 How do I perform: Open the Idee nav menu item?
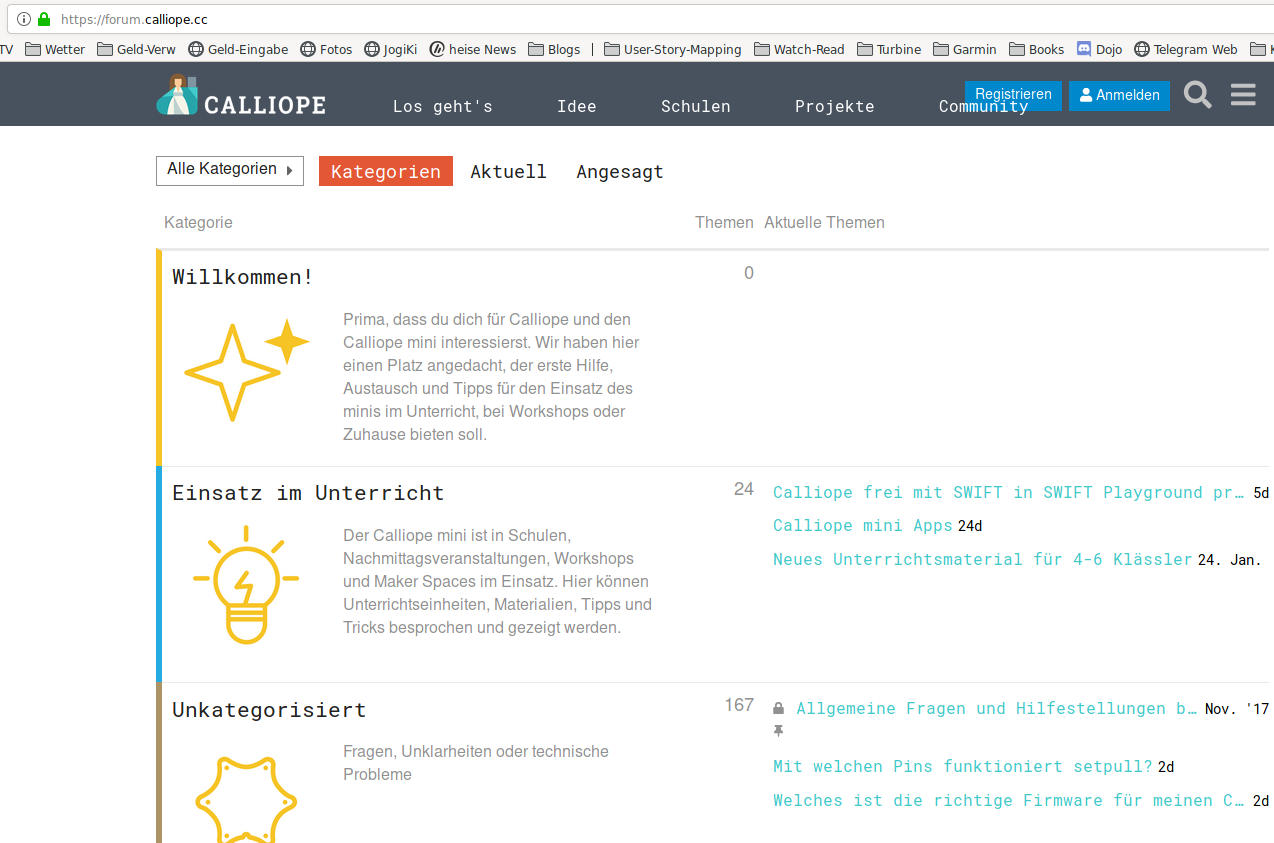(577, 106)
